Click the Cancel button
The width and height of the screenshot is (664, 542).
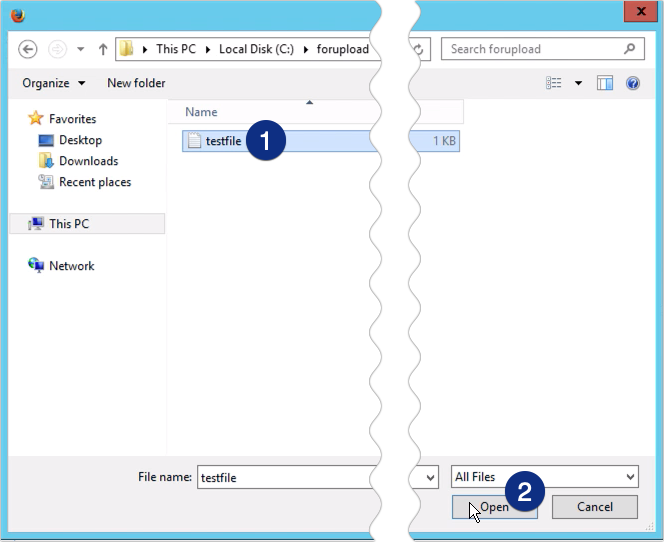pos(594,507)
